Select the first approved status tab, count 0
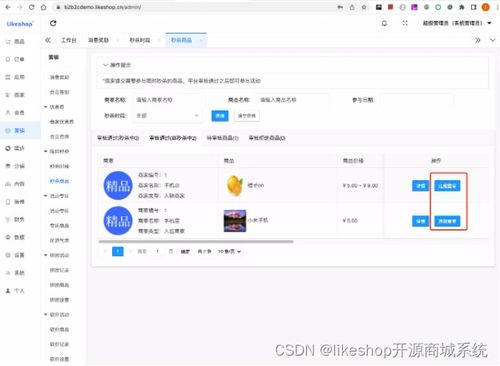This screenshot has height=366, width=500. [x=118, y=138]
